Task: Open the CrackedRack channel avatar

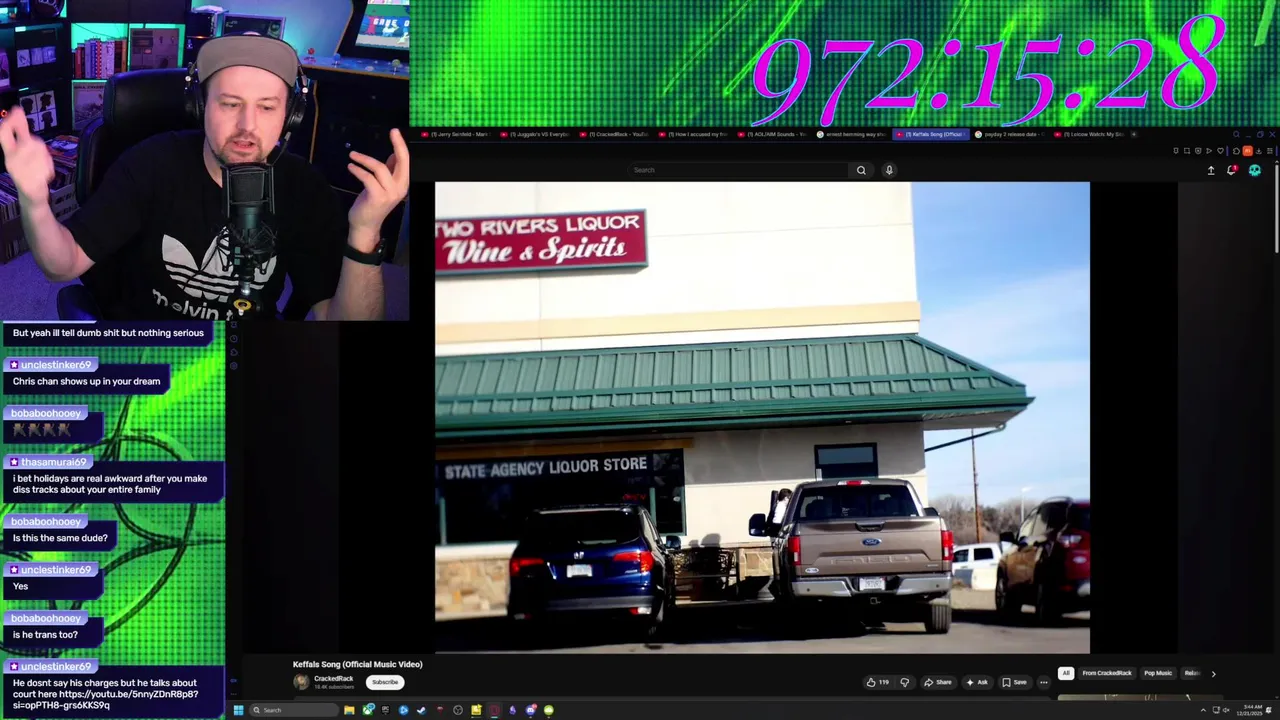Action: coord(301,682)
